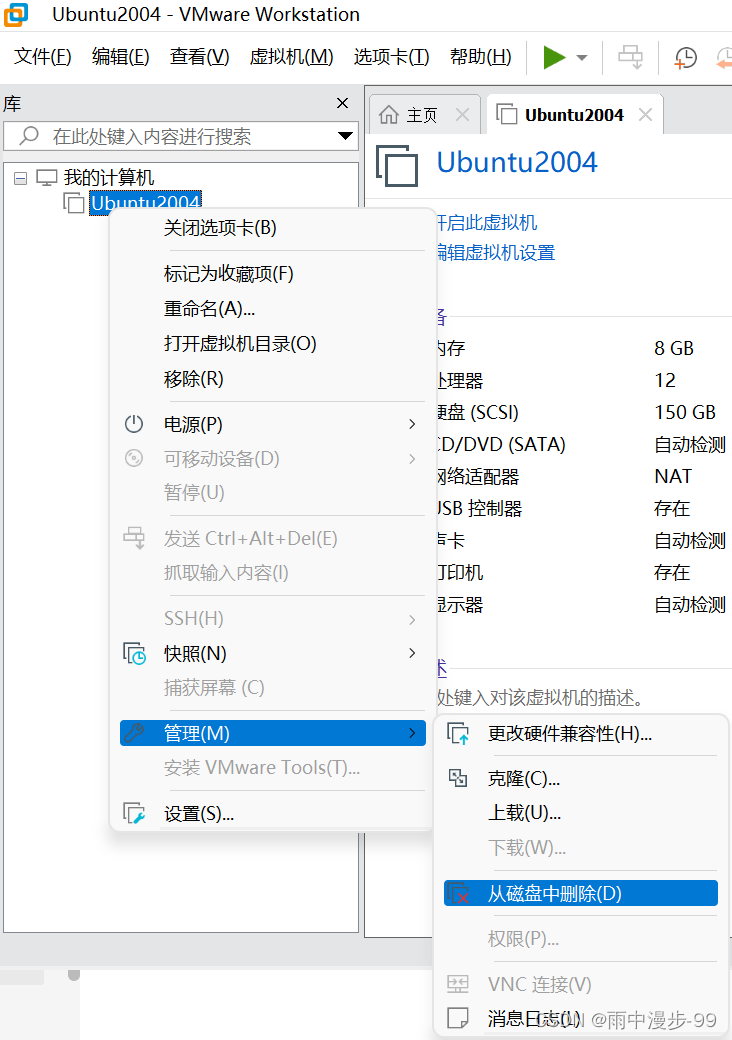Image resolution: width=732 pixels, height=1040 pixels.
Task: Switch to the Ubuntu2004 tab
Action: [x=574, y=115]
